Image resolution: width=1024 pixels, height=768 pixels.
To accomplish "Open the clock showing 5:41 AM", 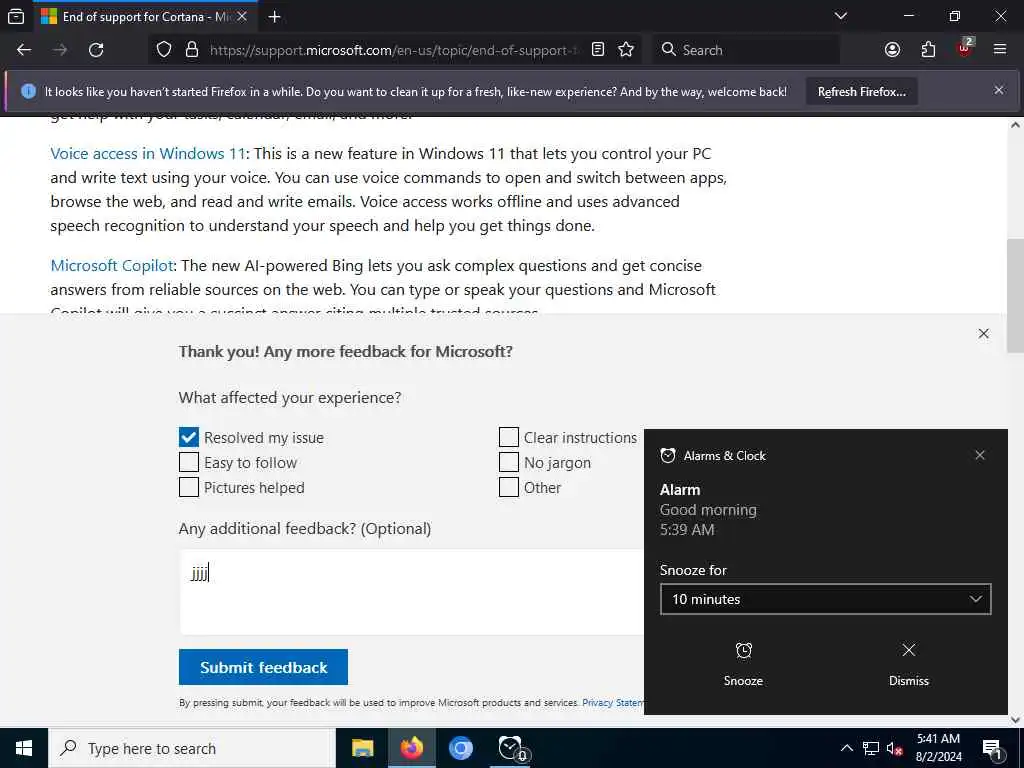I will pos(938,748).
